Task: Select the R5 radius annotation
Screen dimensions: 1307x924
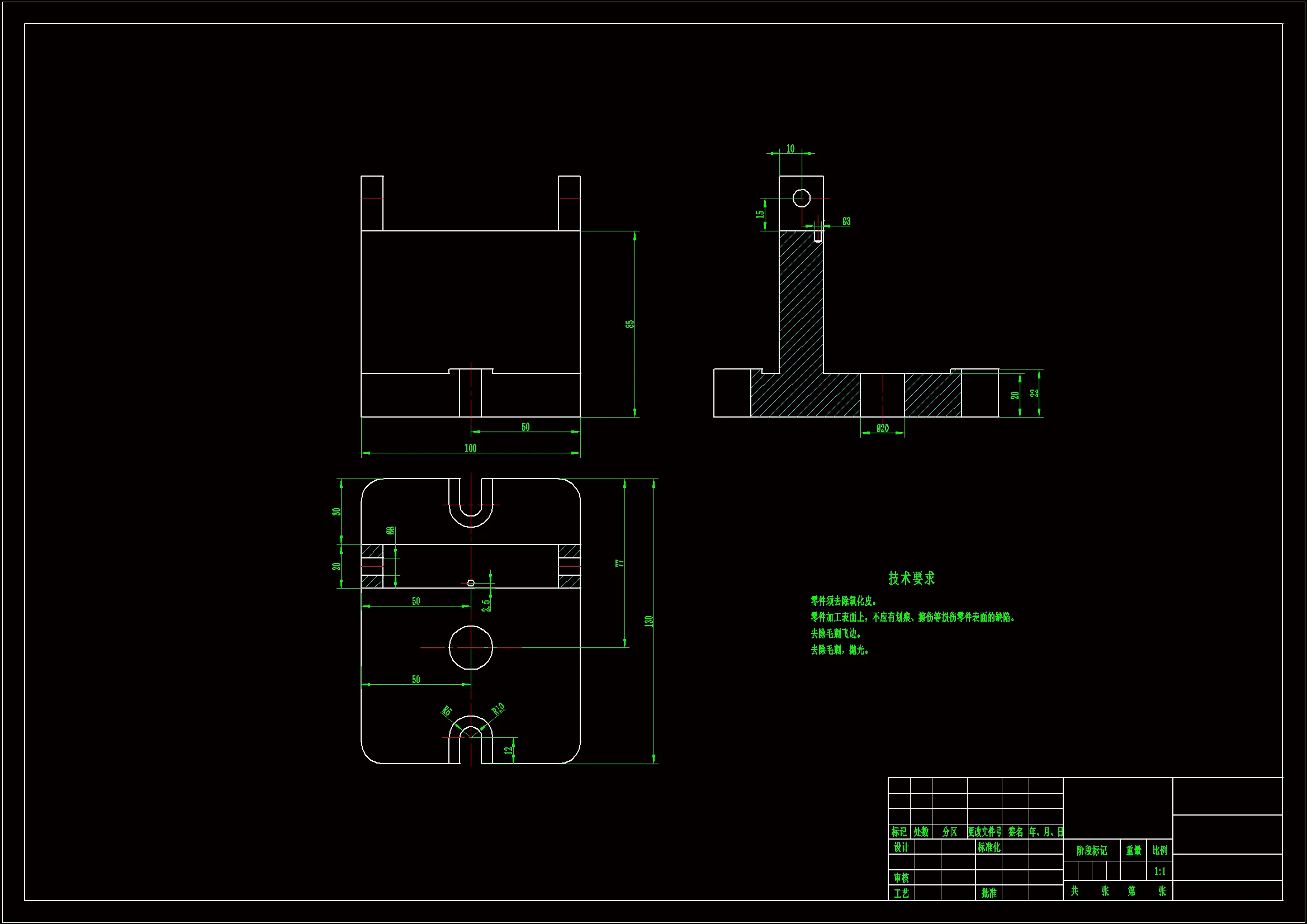Action: click(447, 711)
